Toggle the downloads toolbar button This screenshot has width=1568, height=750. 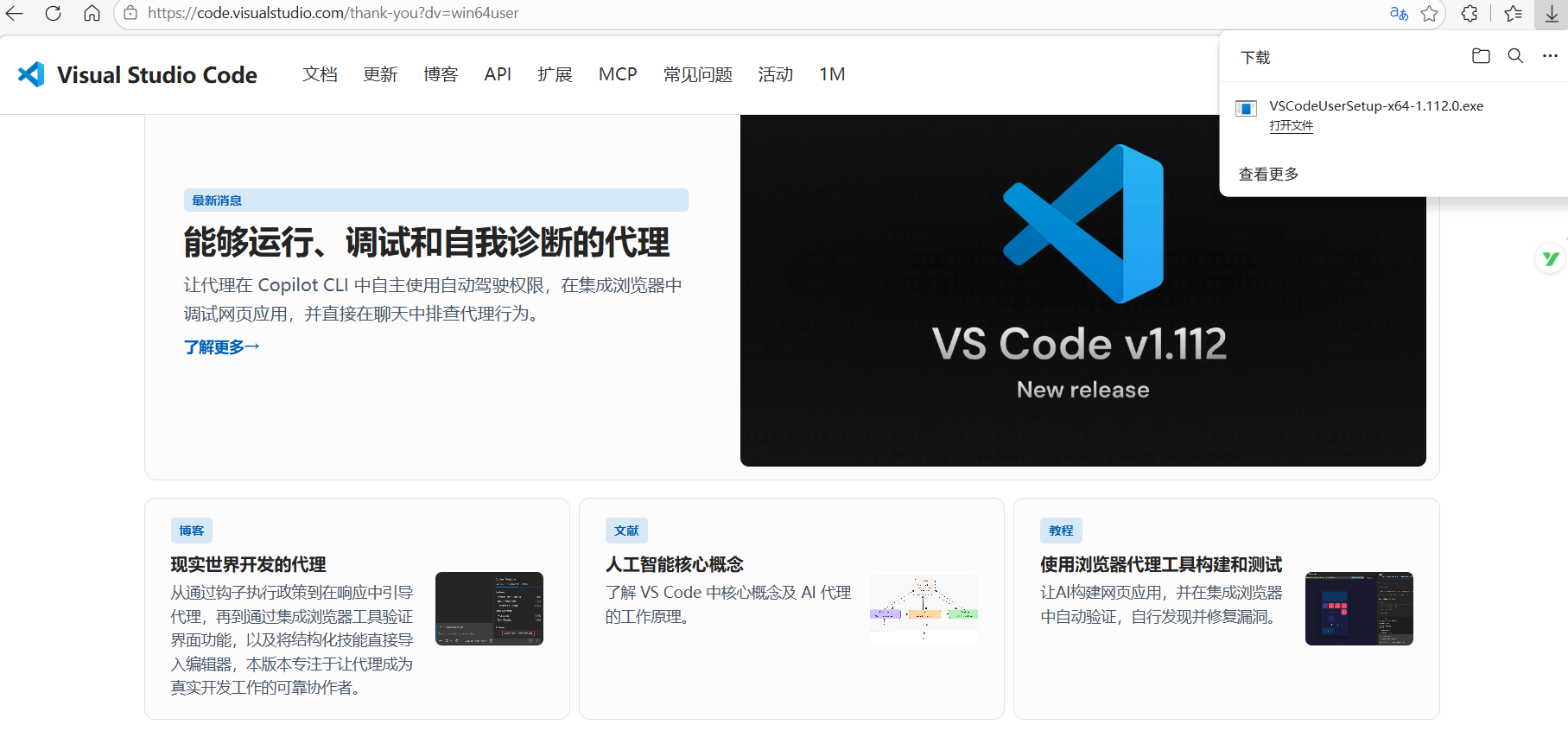1552,13
